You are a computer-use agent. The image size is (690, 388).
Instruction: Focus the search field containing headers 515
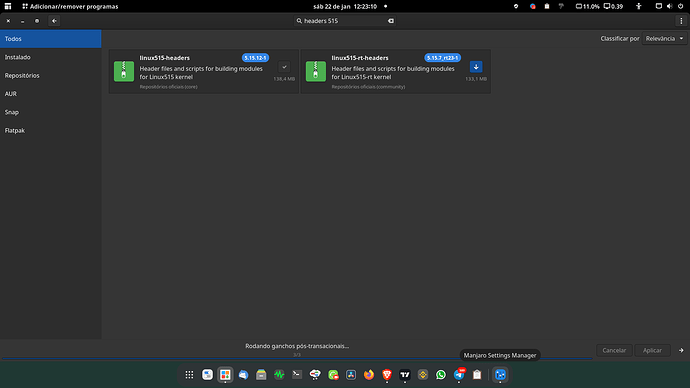click(345, 21)
